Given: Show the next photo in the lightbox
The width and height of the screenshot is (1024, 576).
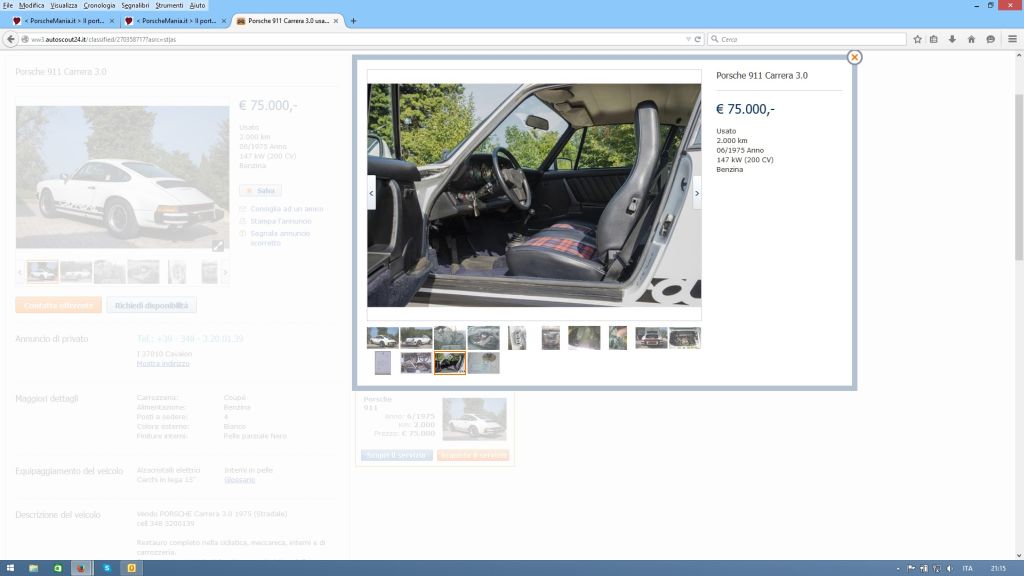Looking at the screenshot, I should click(697, 193).
